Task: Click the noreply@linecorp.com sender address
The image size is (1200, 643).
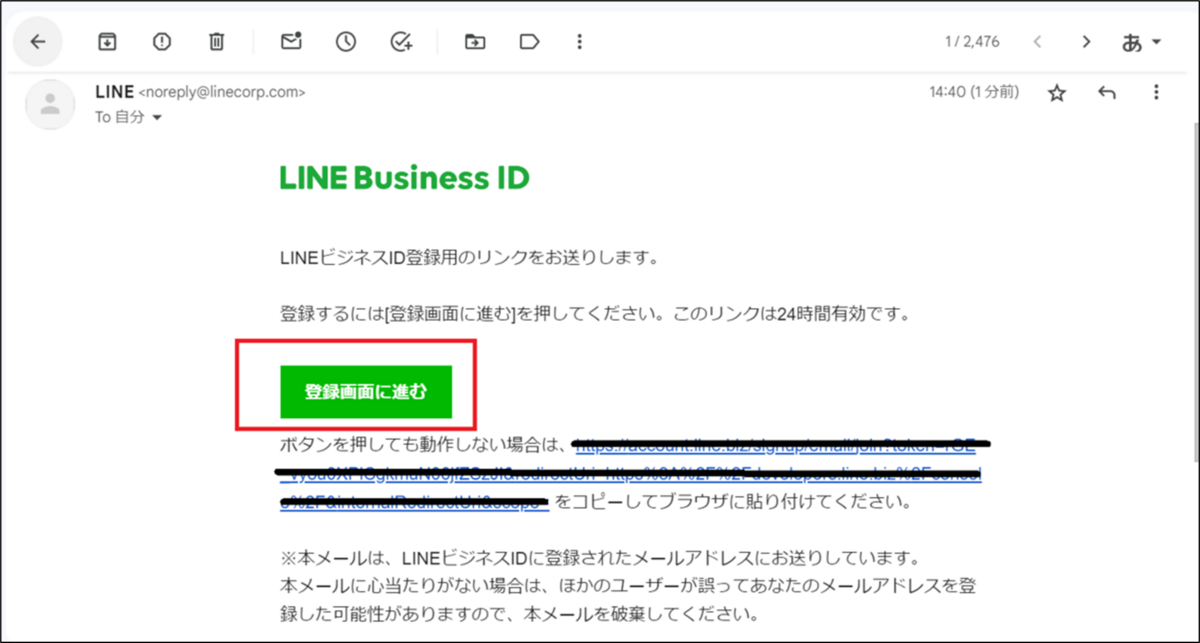Action: [221, 92]
